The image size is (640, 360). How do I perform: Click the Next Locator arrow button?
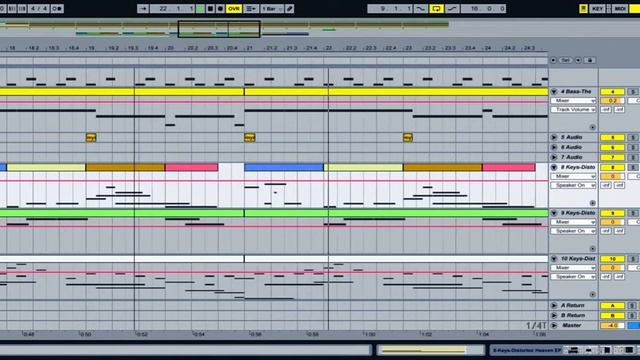[x=578, y=60]
